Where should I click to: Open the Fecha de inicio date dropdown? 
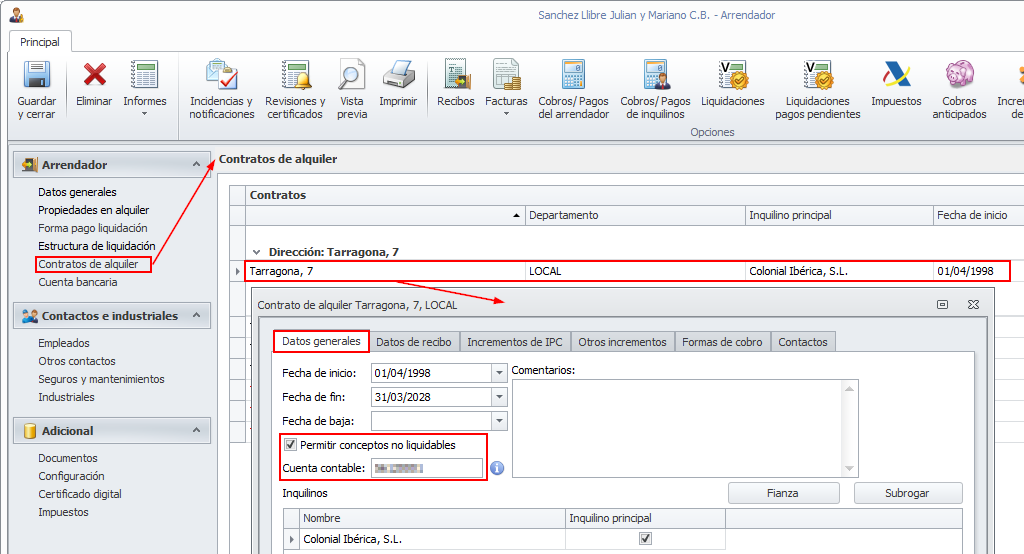(x=500, y=373)
